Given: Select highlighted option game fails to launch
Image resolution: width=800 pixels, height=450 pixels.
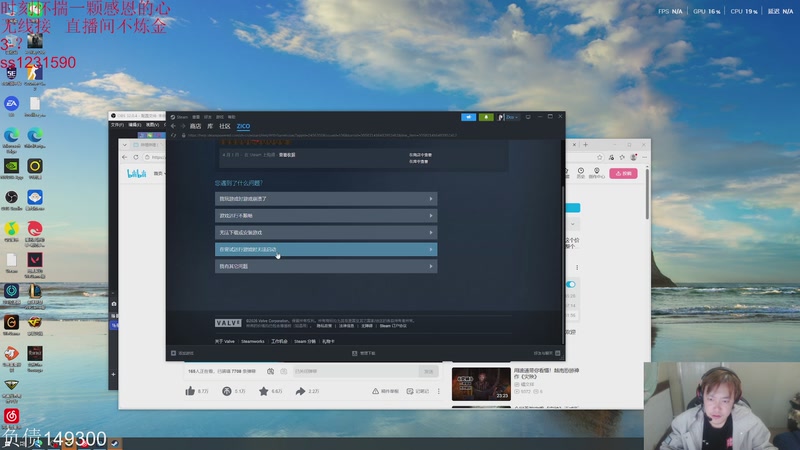Looking at the screenshot, I should 326,249.
